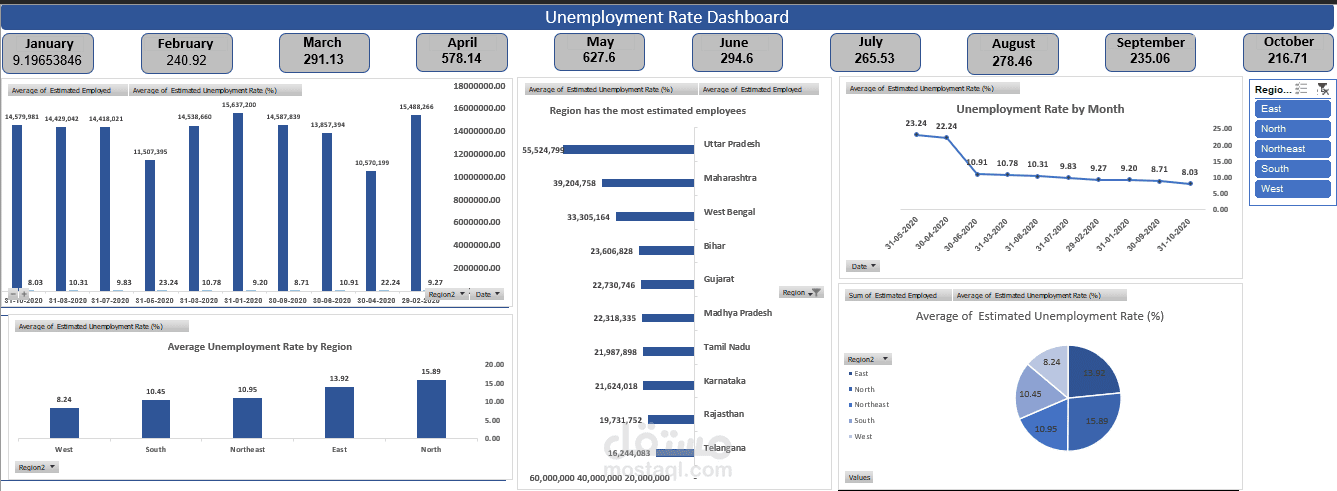1337x491 pixels.
Task: Click the Unemployment Rate by Month chart title
Action: click(1040, 108)
